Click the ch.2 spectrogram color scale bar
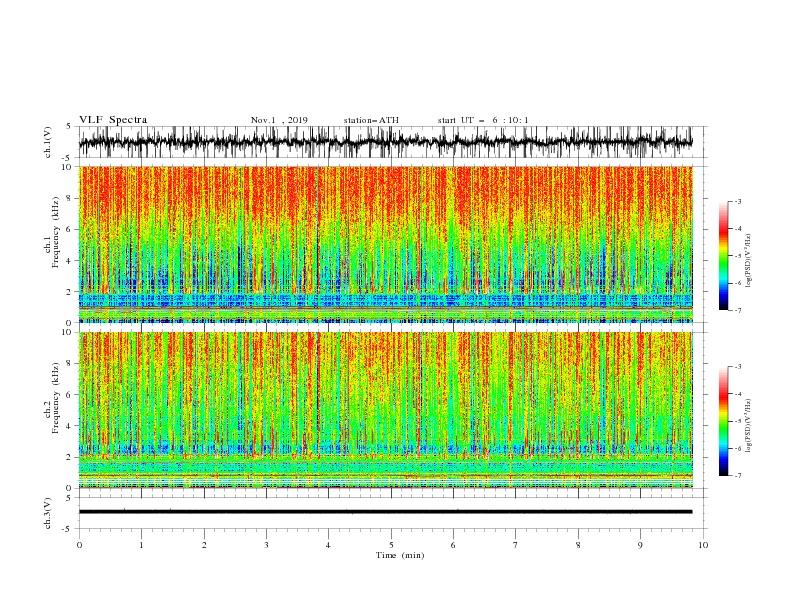 pyautogui.click(x=723, y=421)
